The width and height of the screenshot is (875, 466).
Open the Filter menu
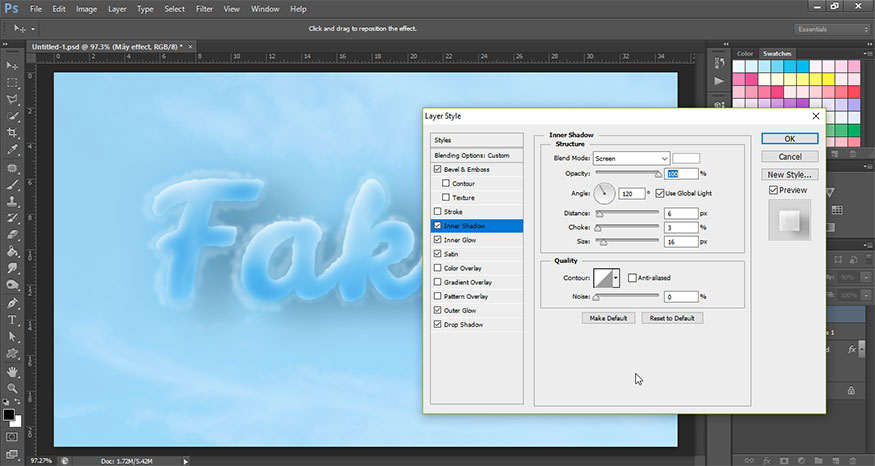204,9
